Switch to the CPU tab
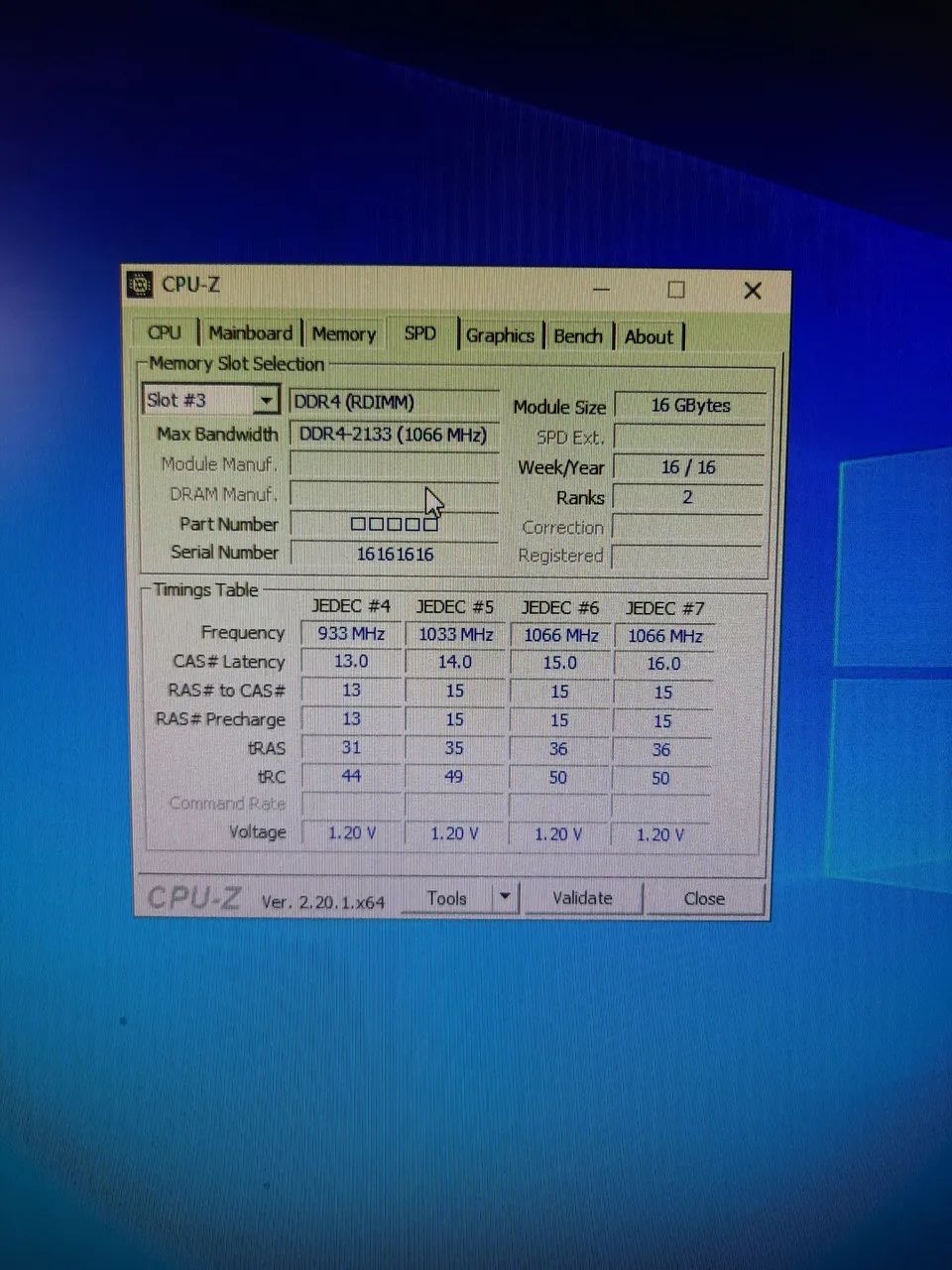Viewport: 952px width, 1270px height. [x=164, y=333]
